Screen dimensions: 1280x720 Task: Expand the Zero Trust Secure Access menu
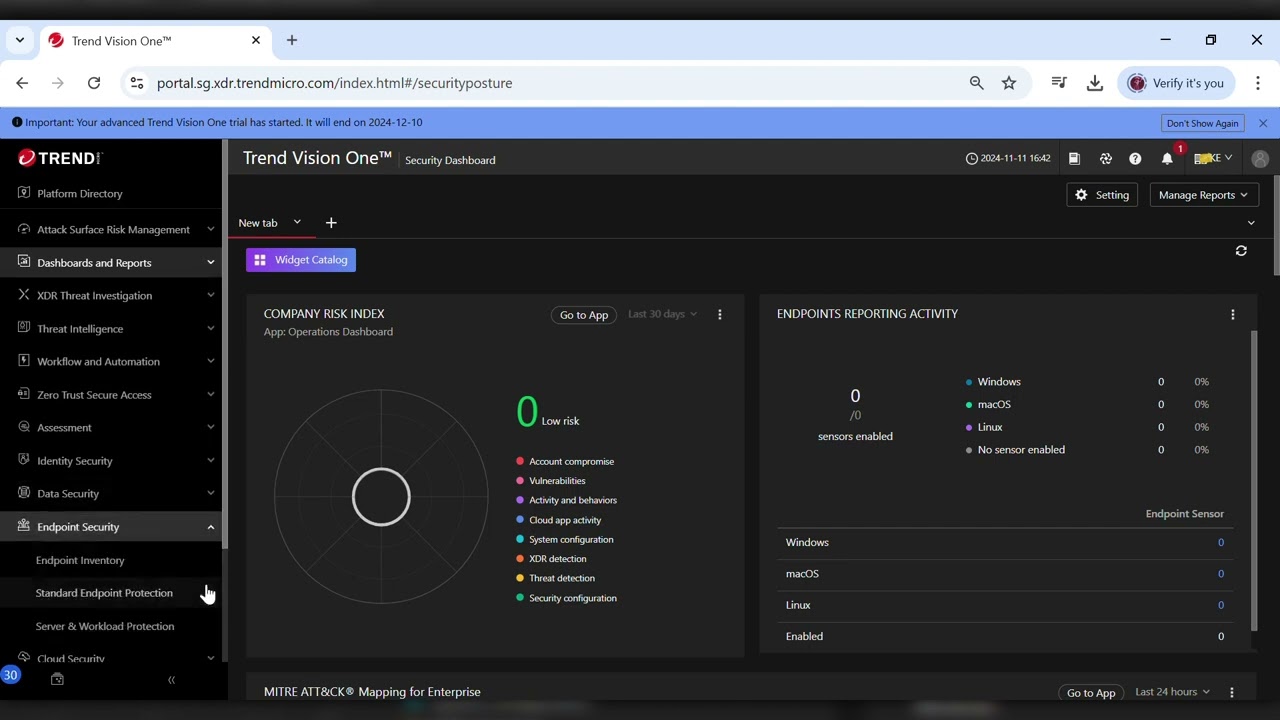(x=210, y=394)
